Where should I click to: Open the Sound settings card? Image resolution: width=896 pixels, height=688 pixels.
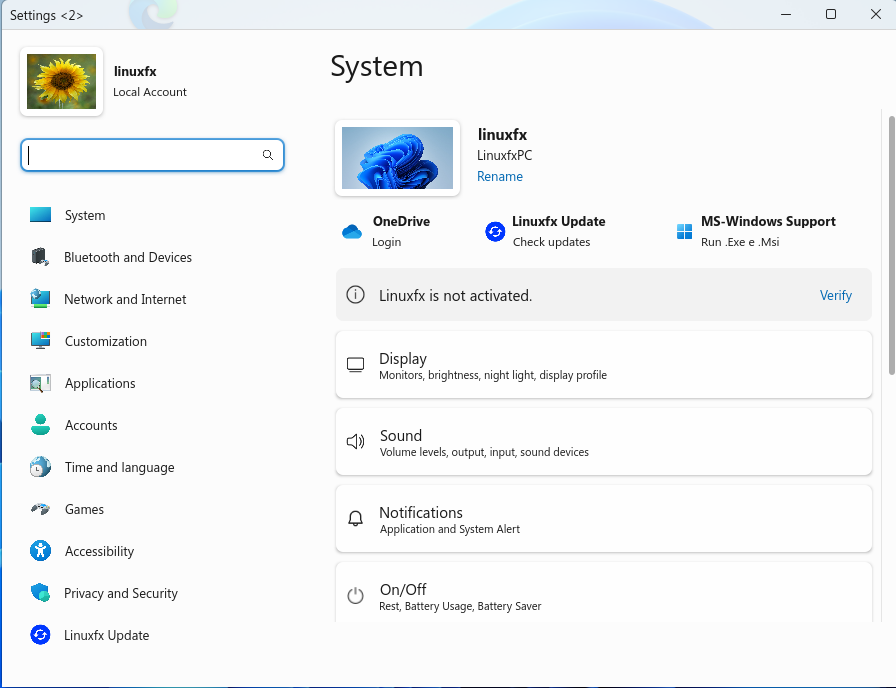pyautogui.click(x=603, y=443)
